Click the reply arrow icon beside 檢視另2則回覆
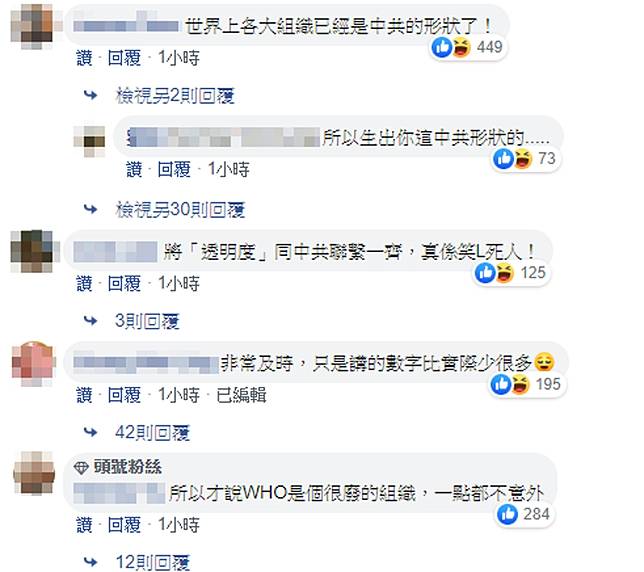Viewport: 644px width, 572px height. coord(90,96)
